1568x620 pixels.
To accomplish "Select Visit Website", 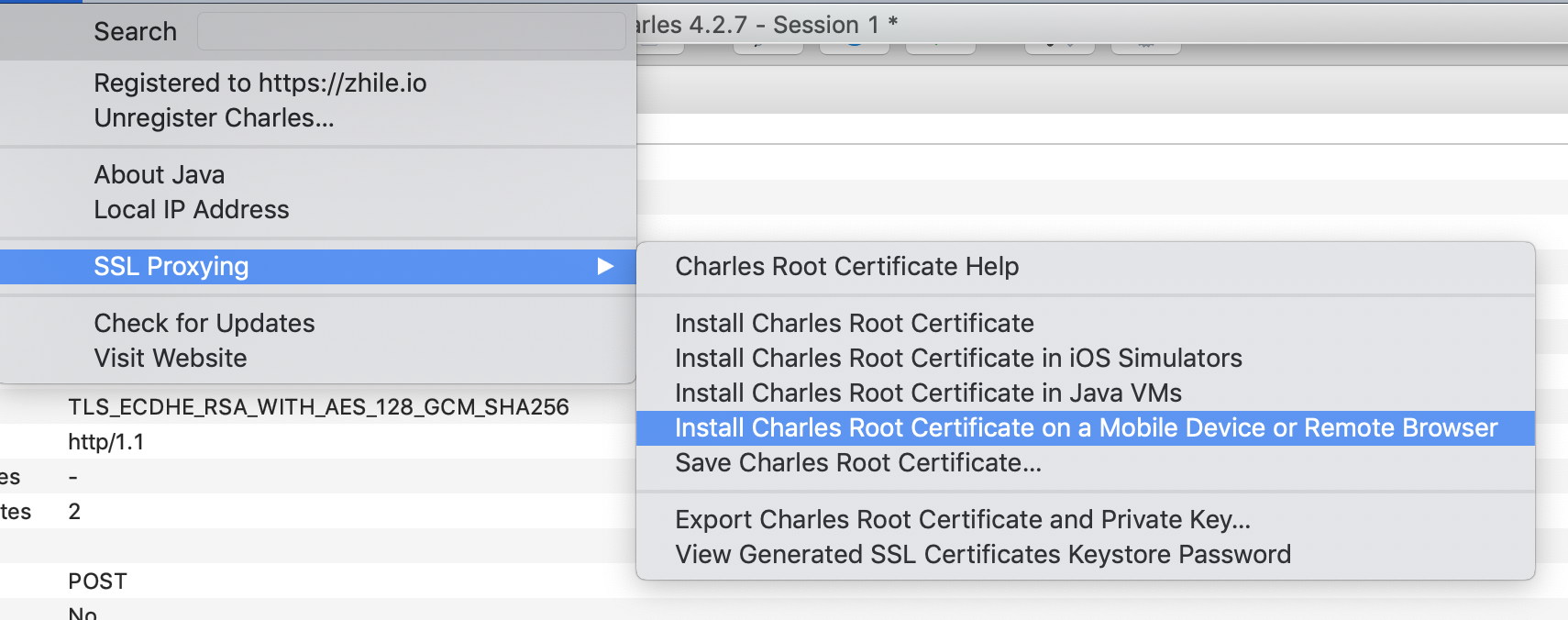I will coord(170,359).
